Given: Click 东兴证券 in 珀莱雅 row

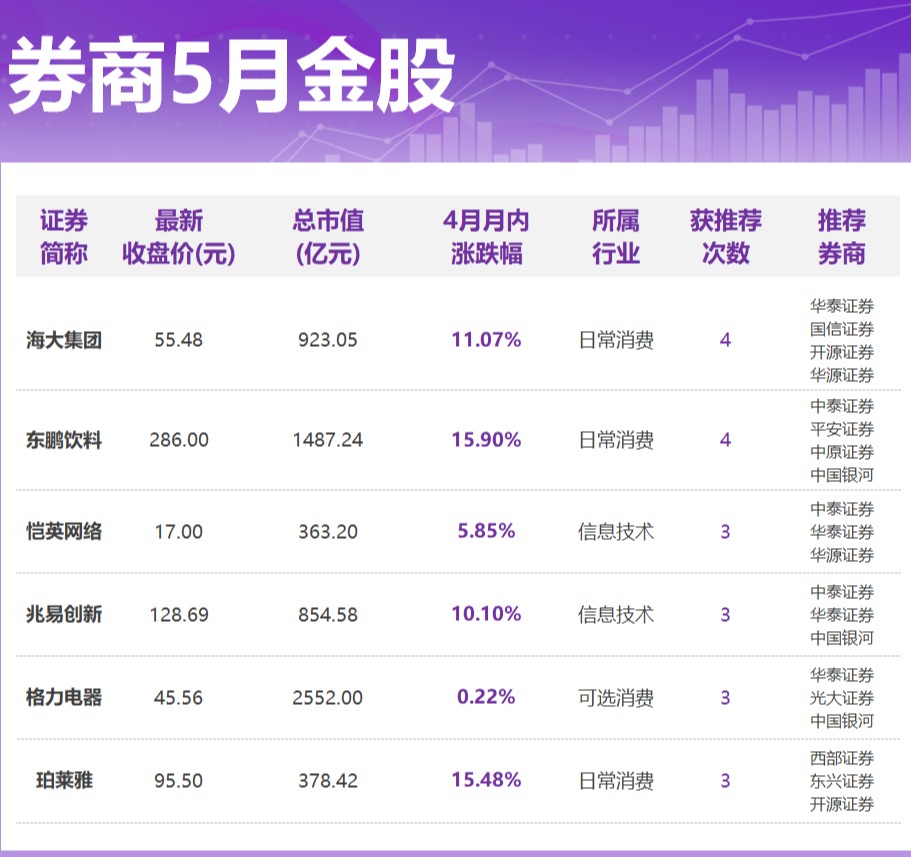Looking at the screenshot, I should (842, 780).
